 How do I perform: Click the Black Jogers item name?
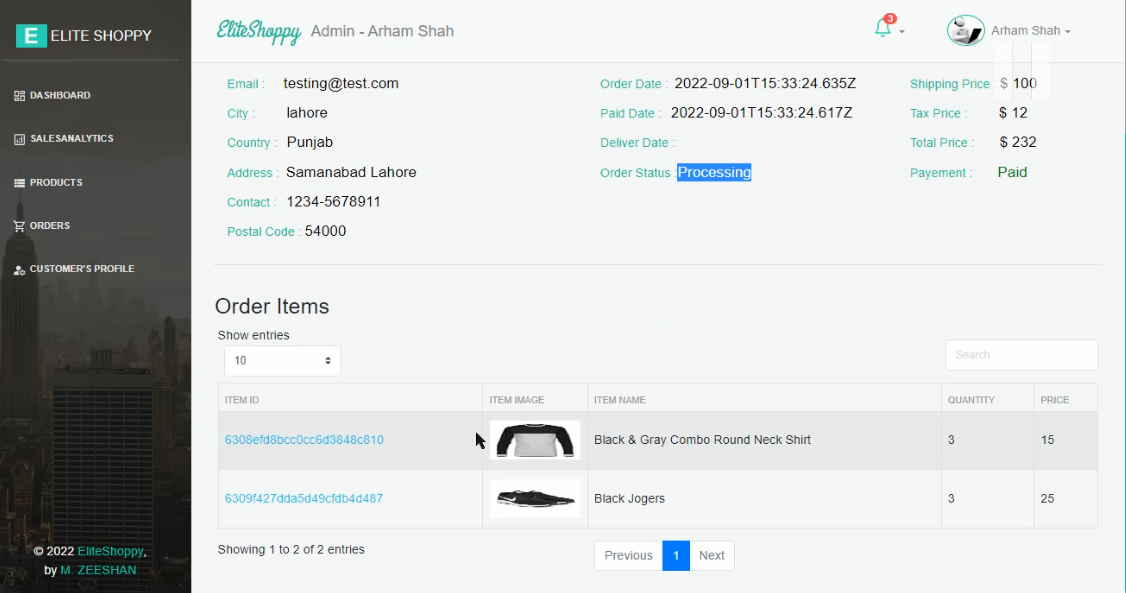629,498
